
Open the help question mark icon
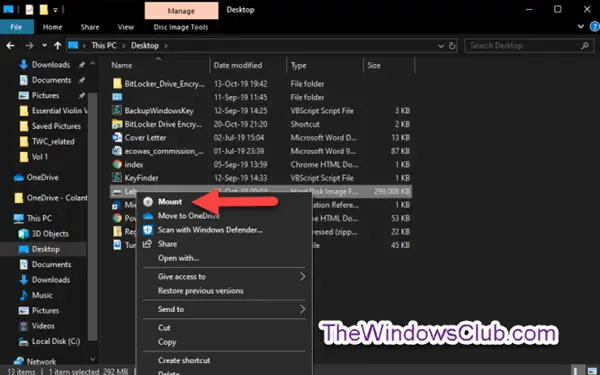point(595,26)
